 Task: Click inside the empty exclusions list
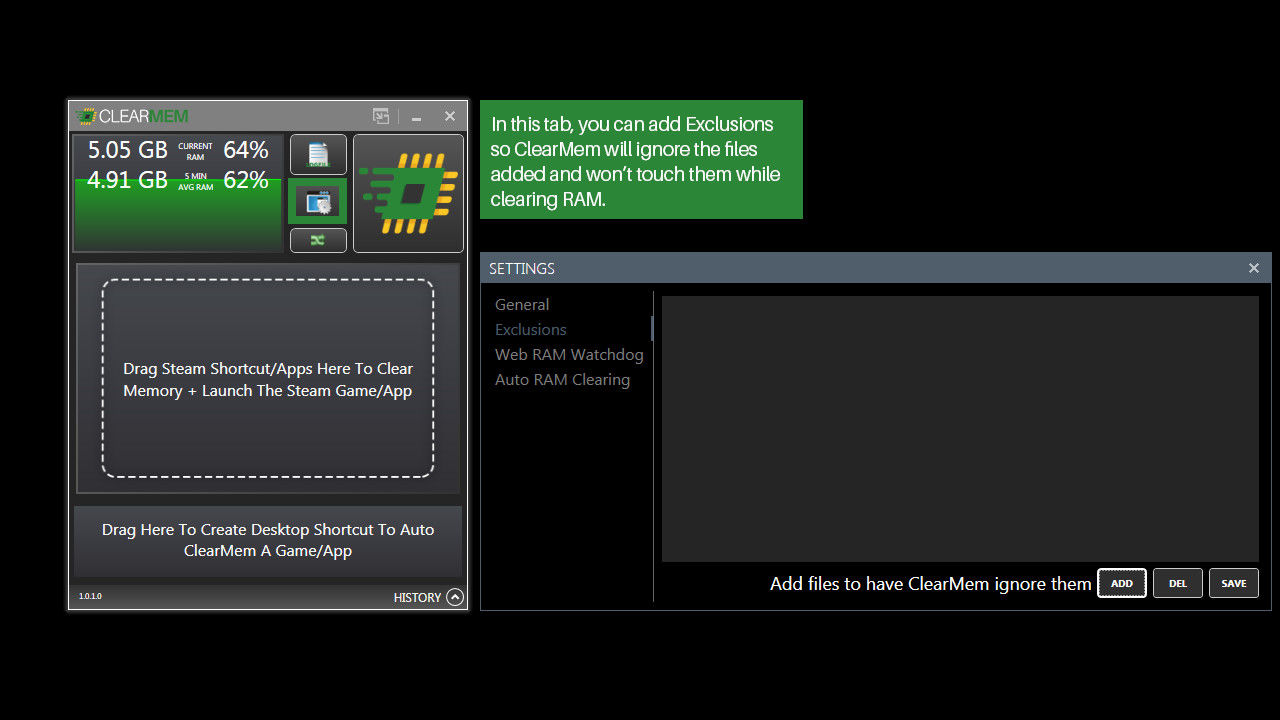pos(960,428)
